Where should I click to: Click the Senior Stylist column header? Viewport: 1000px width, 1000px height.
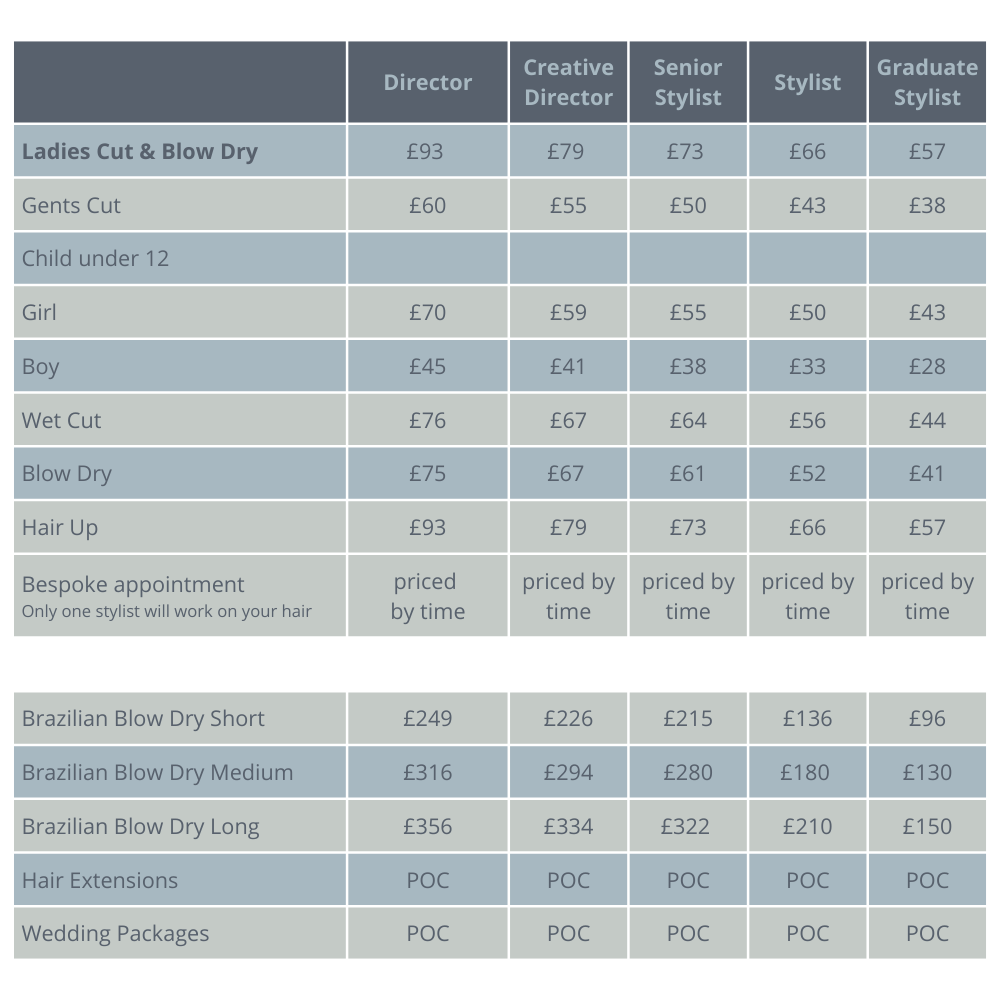688,83
